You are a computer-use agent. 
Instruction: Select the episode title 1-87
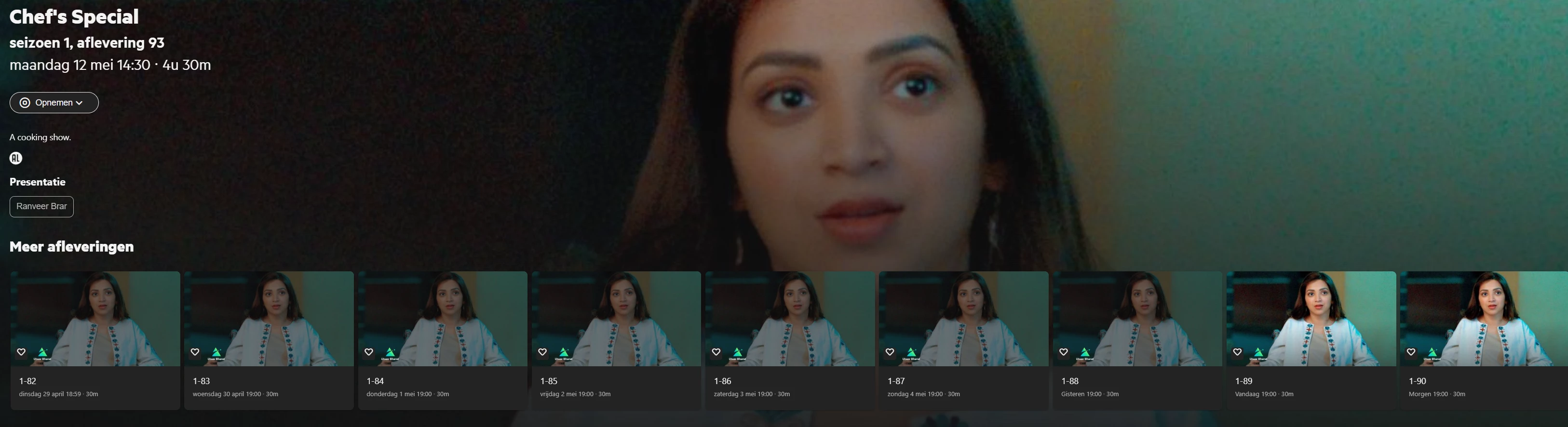(896, 381)
